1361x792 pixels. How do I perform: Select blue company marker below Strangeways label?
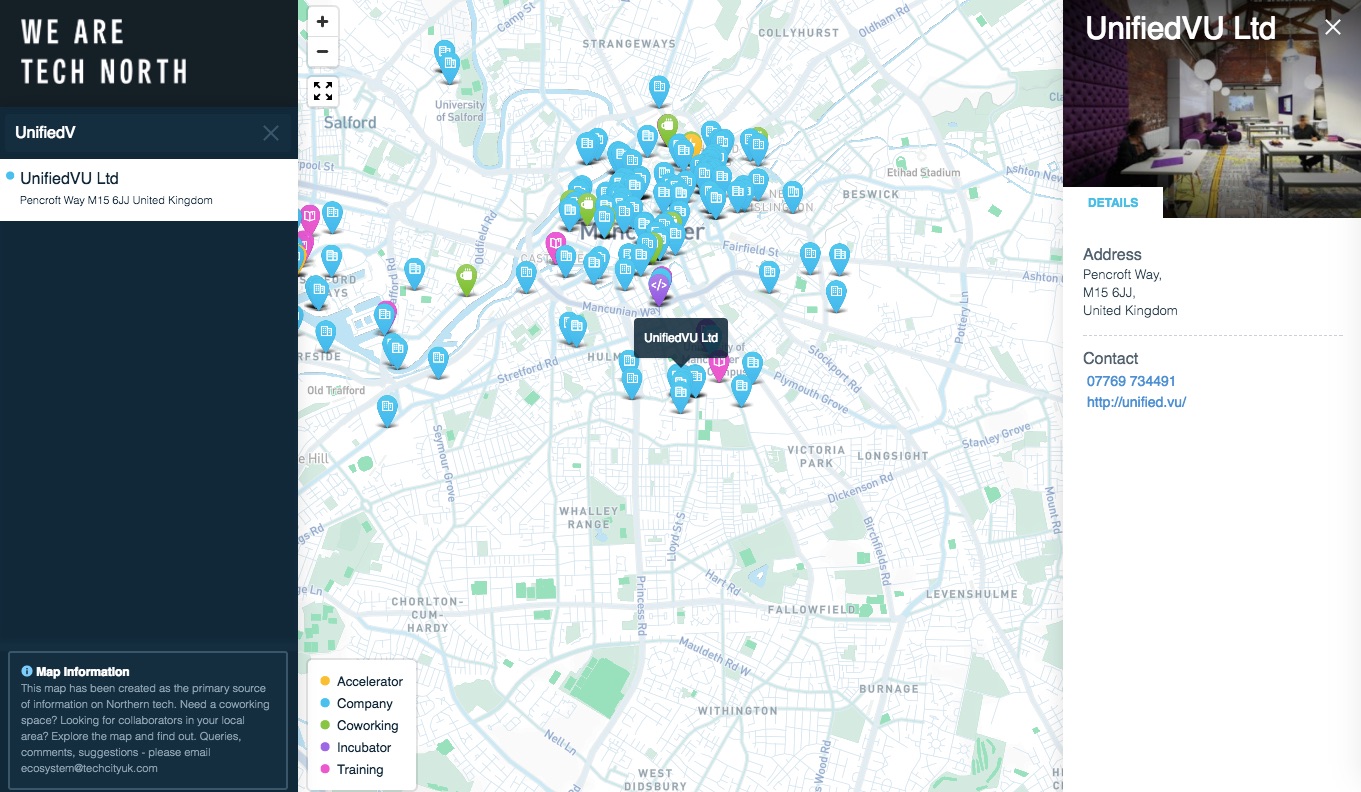click(658, 90)
